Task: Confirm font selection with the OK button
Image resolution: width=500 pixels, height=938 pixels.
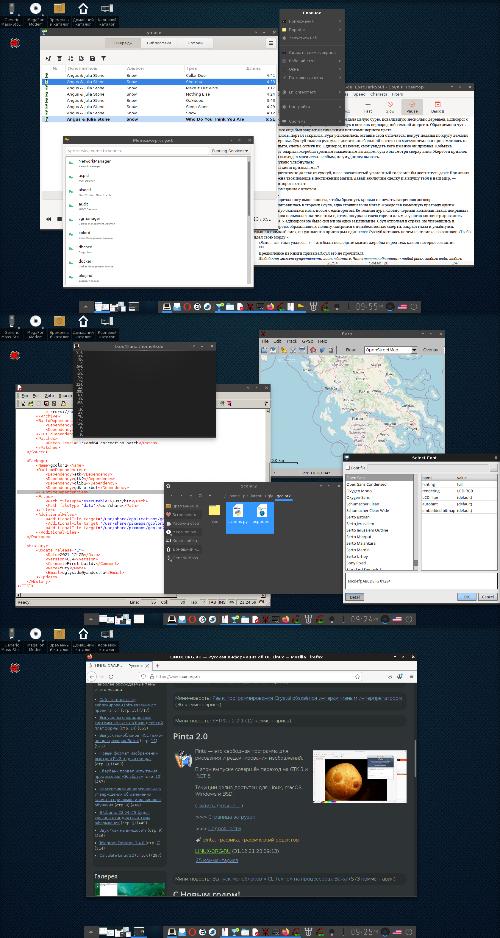Action: tap(467, 596)
